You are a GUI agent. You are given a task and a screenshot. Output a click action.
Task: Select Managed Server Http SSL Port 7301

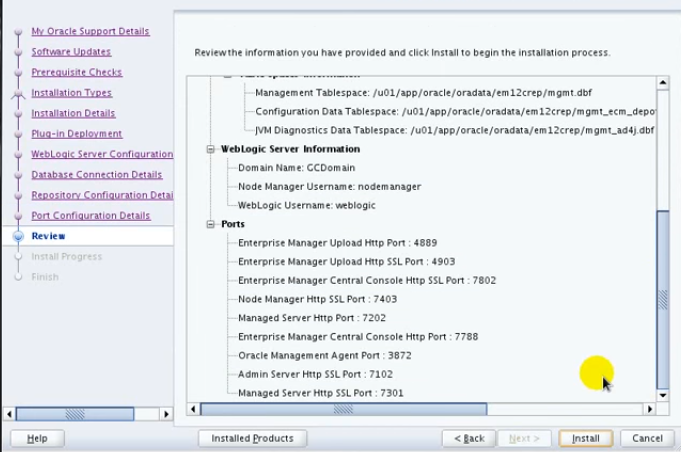coord(321,393)
